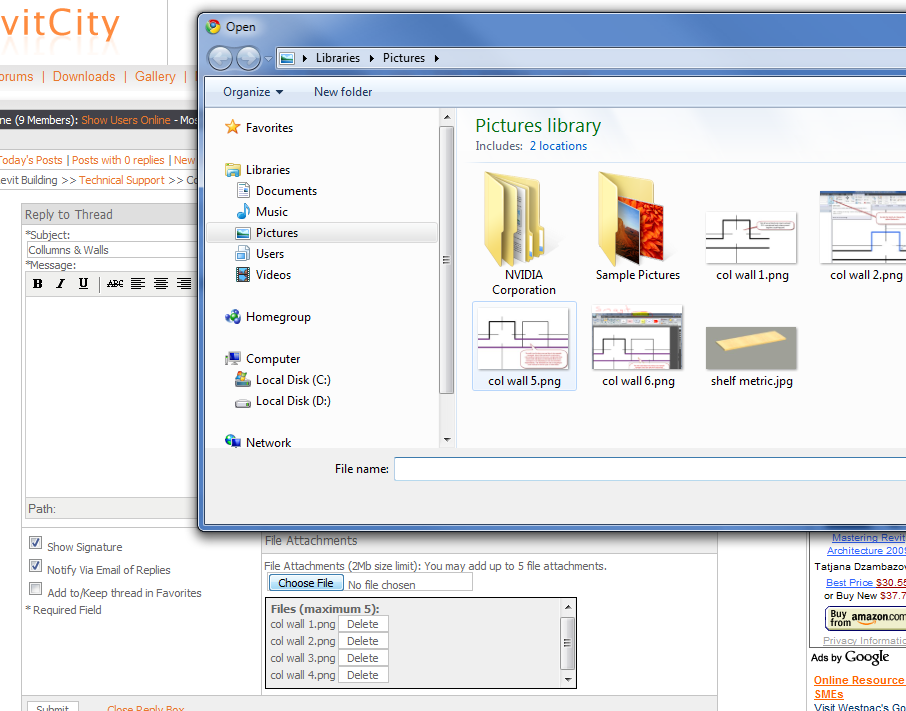Open recent locations dropdown arrow beside Forward

click(x=268, y=59)
